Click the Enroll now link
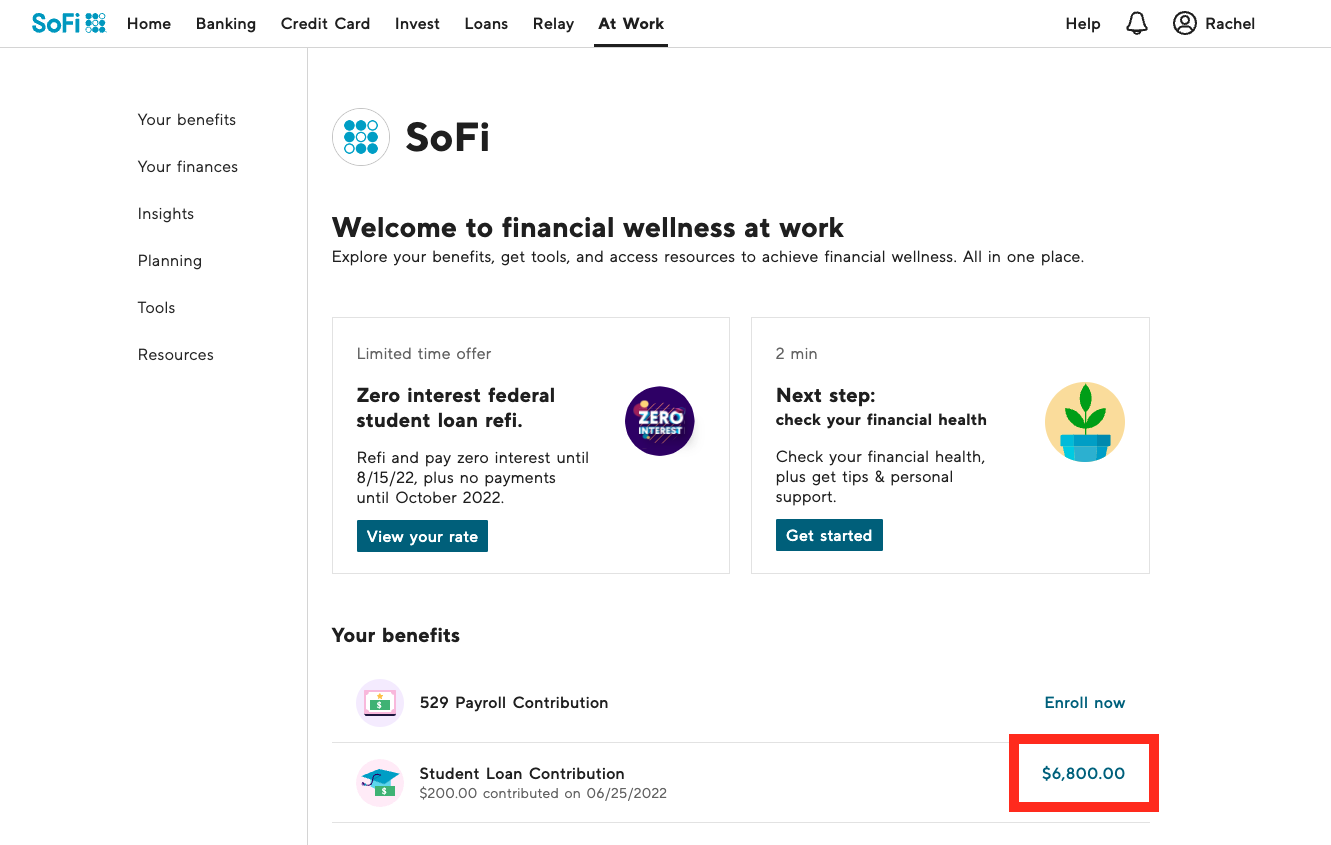This screenshot has width=1331, height=845. click(1085, 703)
